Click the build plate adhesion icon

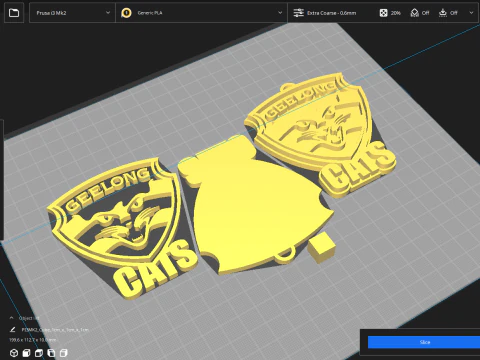443,13
